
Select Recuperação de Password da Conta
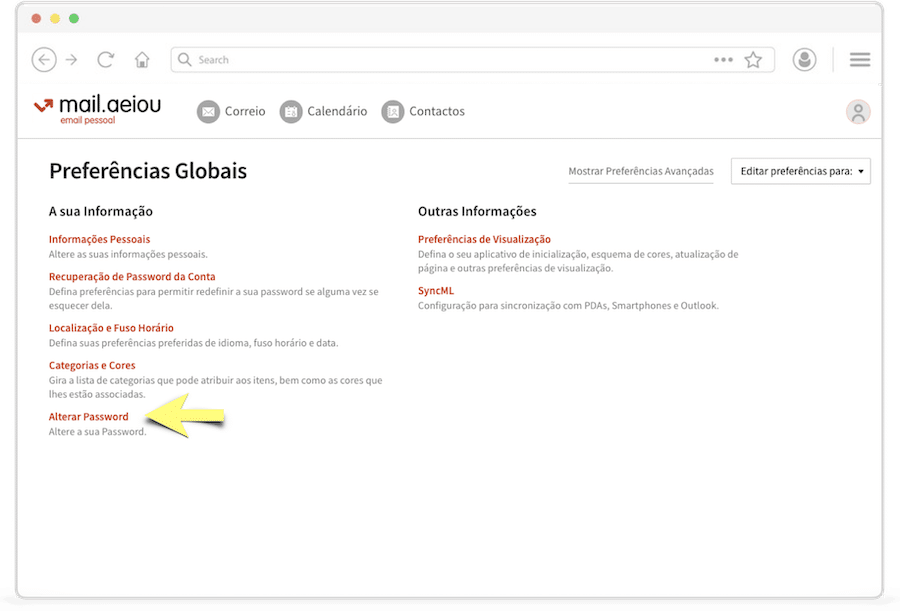132,276
